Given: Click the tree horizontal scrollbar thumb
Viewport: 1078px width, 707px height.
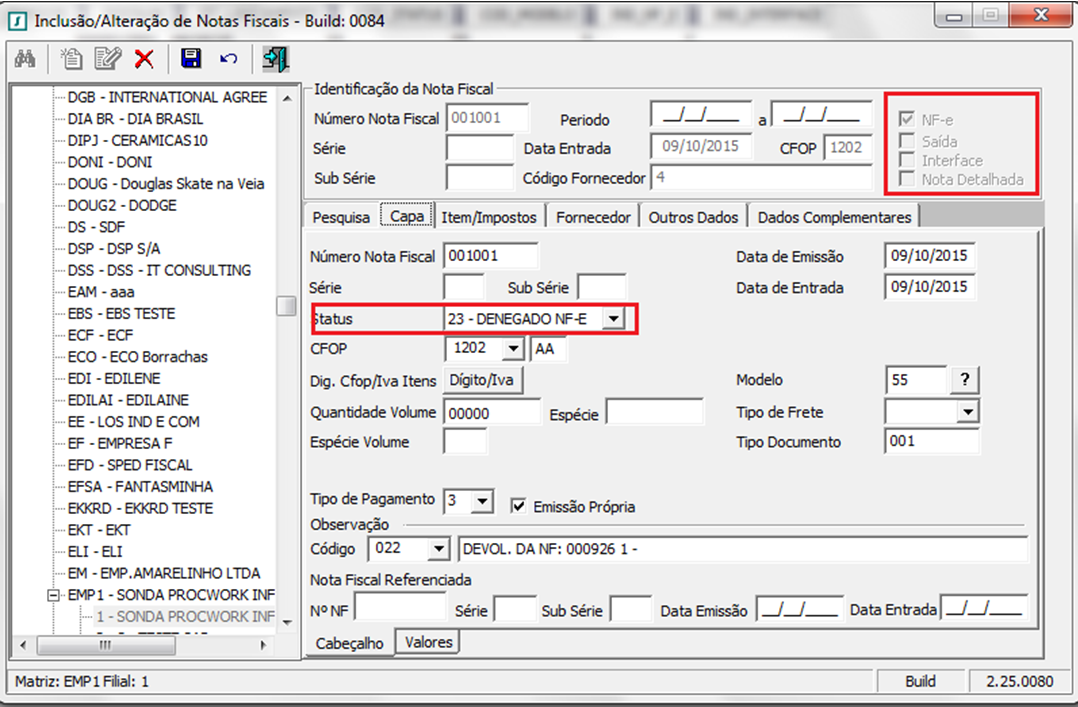Looking at the screenshot, I should point(106,645).
